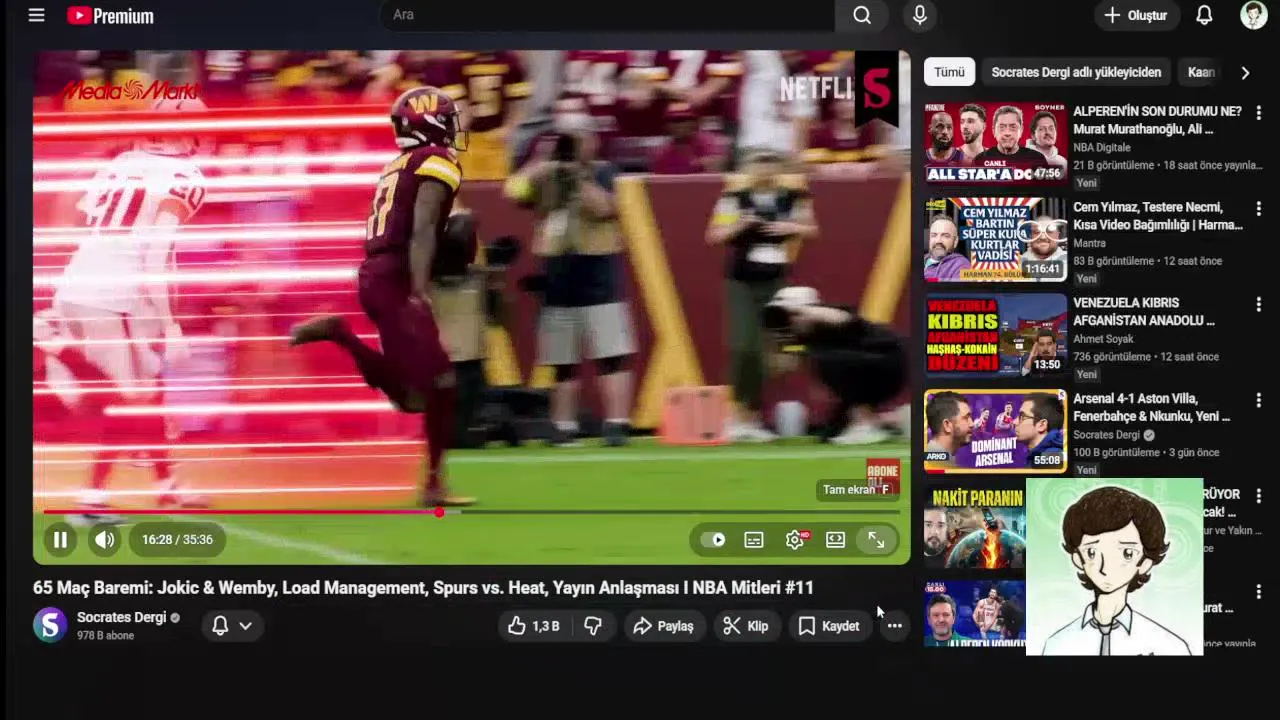Open options menu for Cem Yılmaz video
The image size is (1280, 720).
click(1258, 209)
